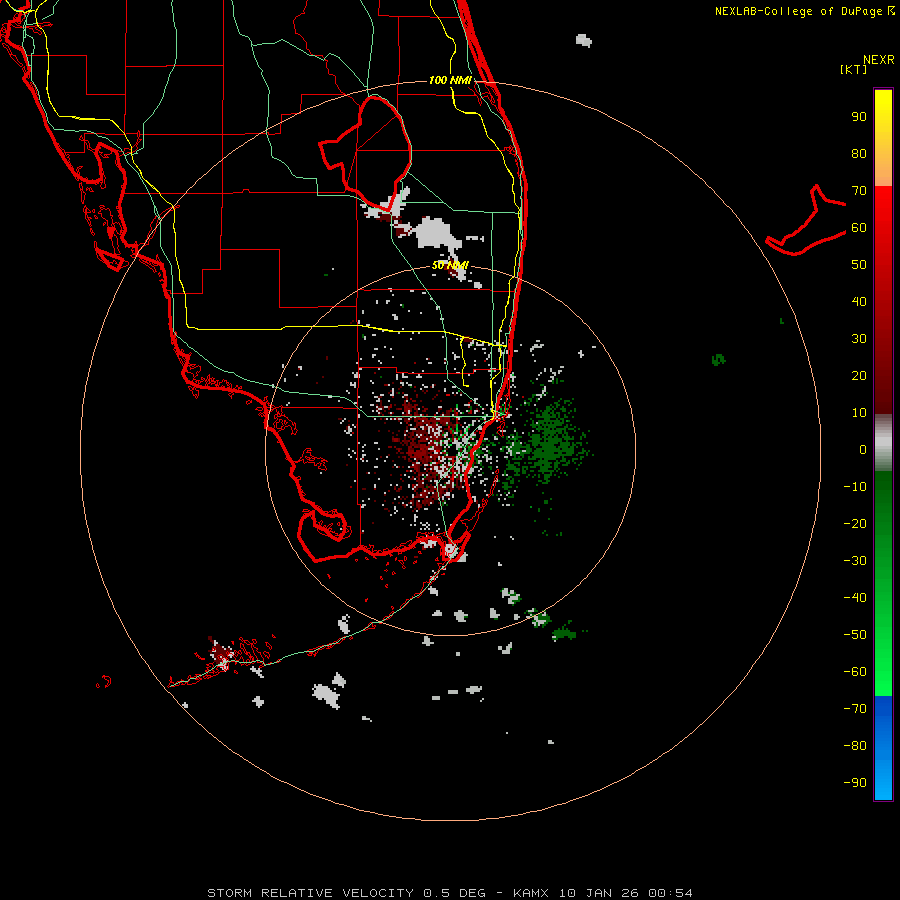
Task: Click the [KT] units label above color scale
Action: click(854, 69)
